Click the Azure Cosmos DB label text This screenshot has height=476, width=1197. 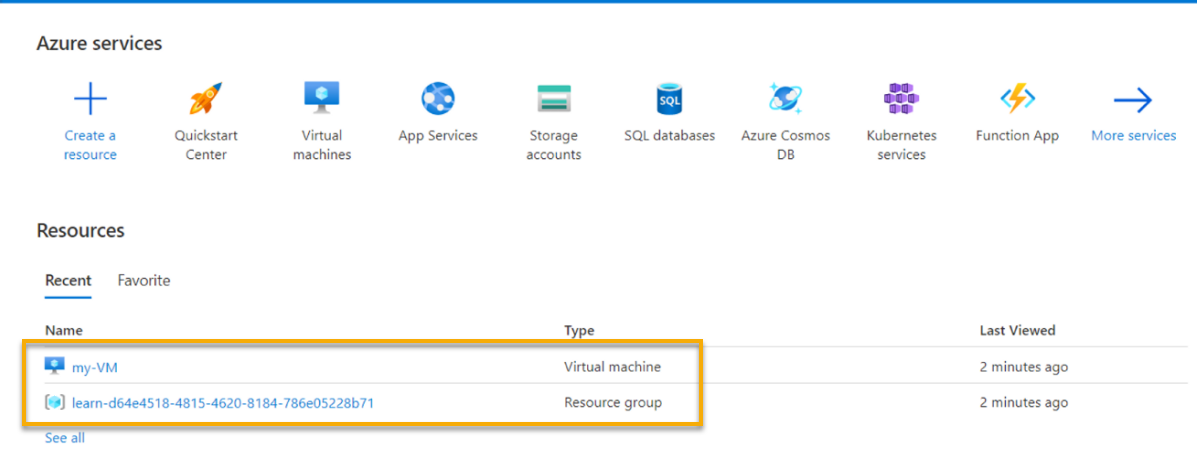[786, 145]
